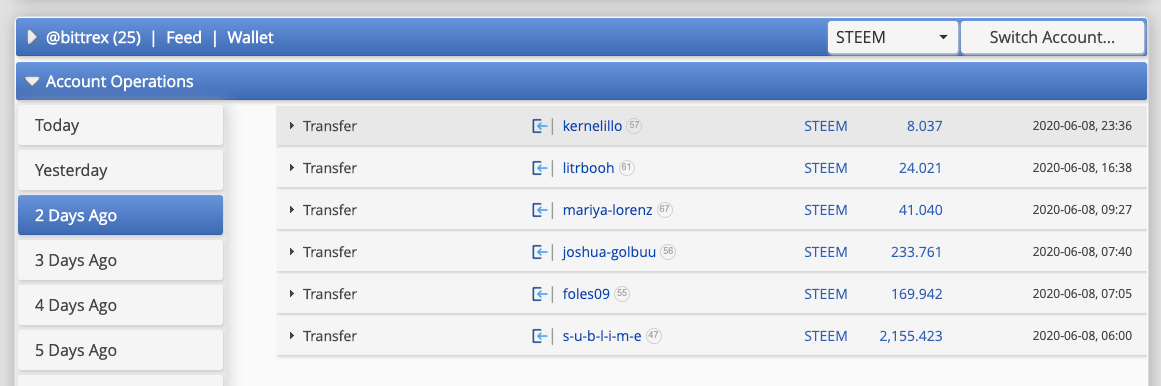The image size is (1161, 386).
Task: Click incoming transfer icon beside kernelillo
Action: (x=540, y=127)
